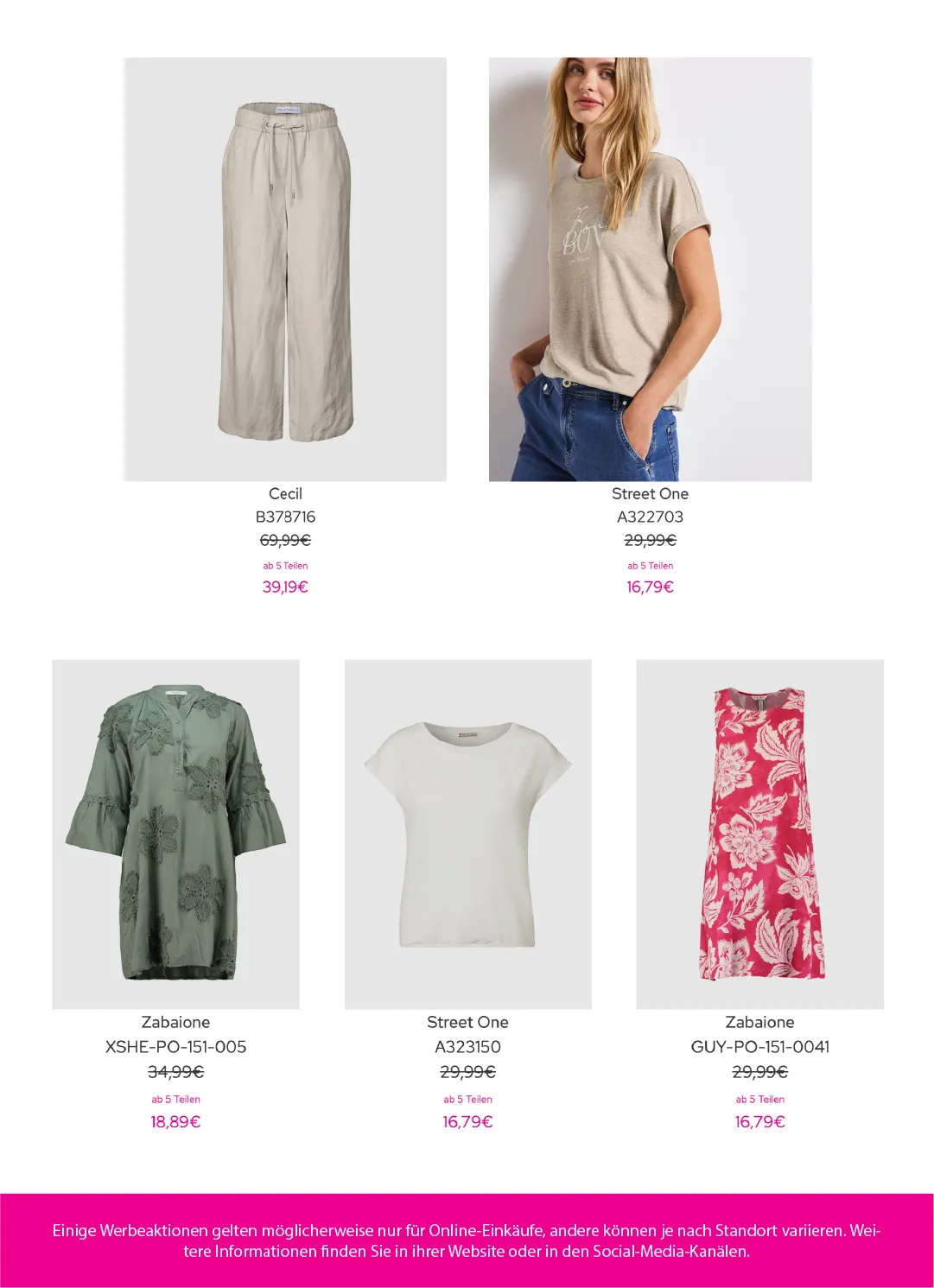Select the 18,89€ discounted price
Viewport: 934px width, 1288px height.
pyautogui.click(x=175, y=1121)
